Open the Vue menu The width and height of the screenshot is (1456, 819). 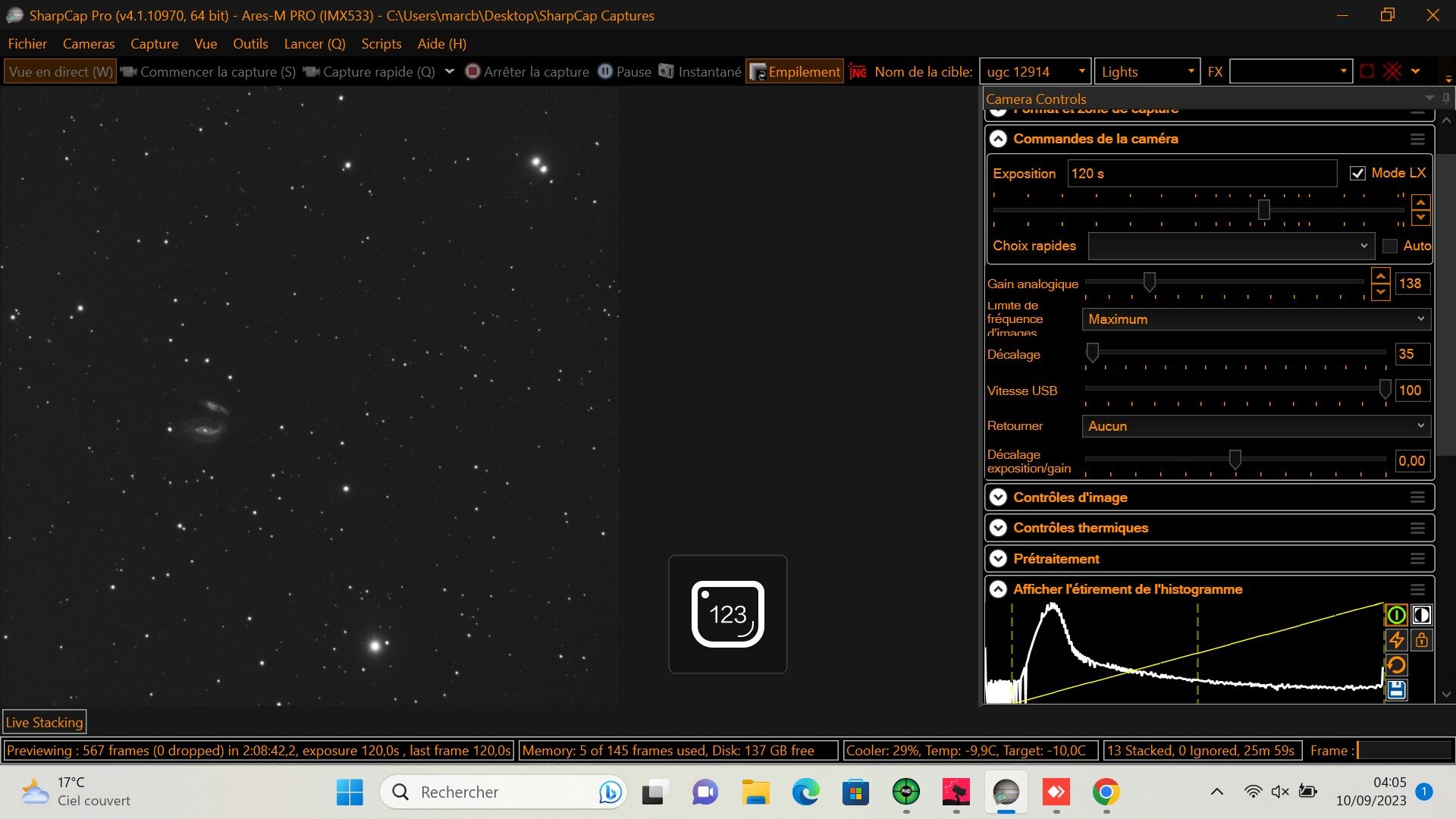tap(206, 44)
